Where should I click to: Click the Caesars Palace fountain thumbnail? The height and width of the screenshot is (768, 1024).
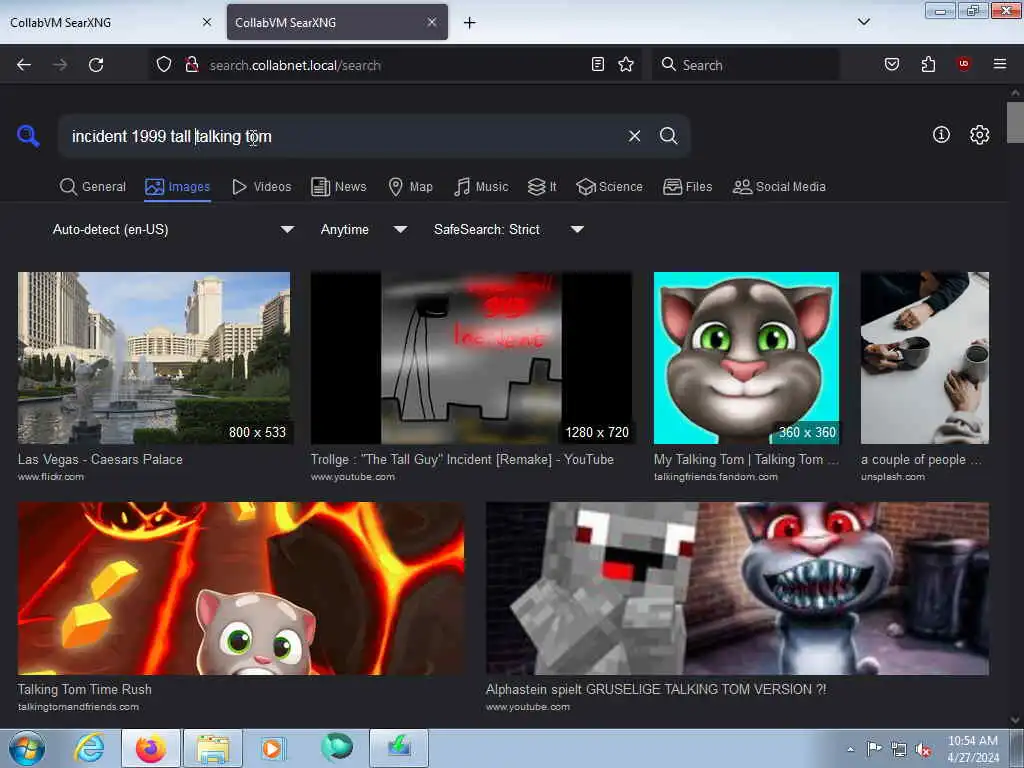(153, 358)
